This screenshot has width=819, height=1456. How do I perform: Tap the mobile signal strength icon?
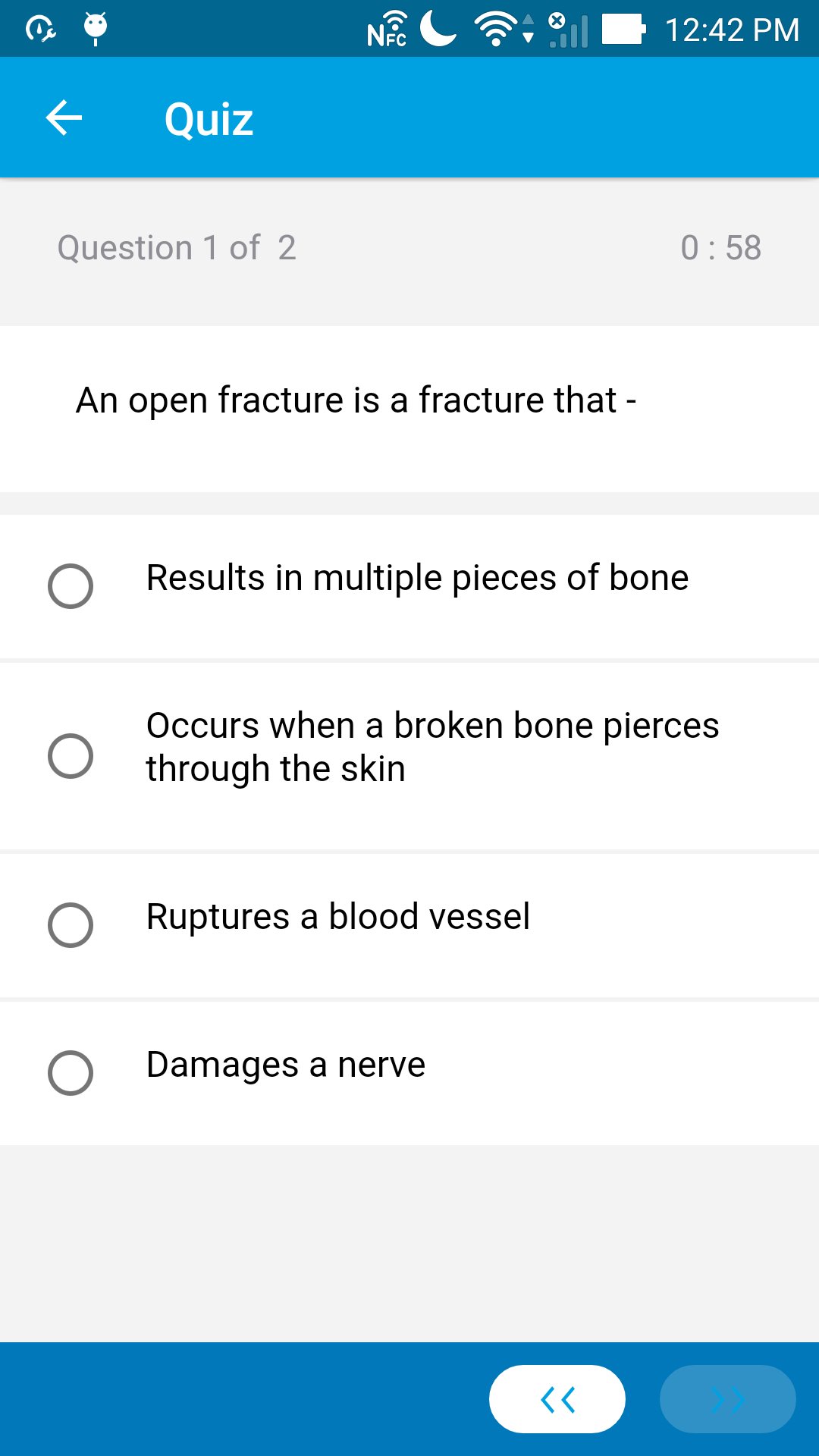569,30
